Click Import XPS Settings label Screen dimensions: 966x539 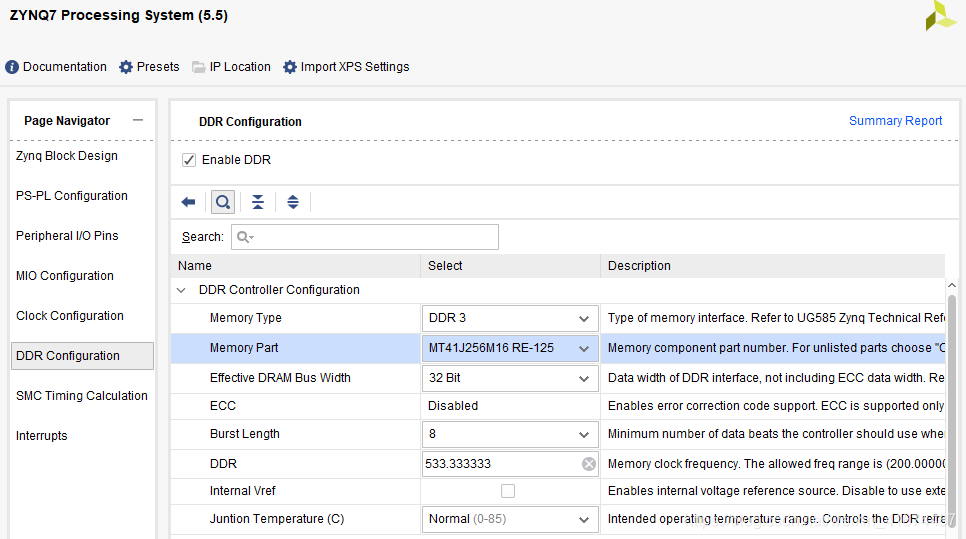(x=355, y=67)
